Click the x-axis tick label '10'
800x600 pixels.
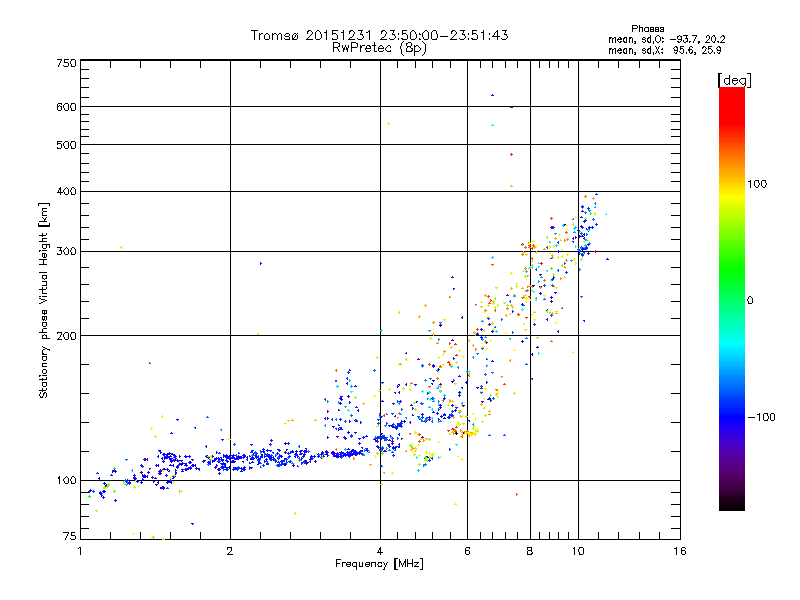tap(578, 551)
